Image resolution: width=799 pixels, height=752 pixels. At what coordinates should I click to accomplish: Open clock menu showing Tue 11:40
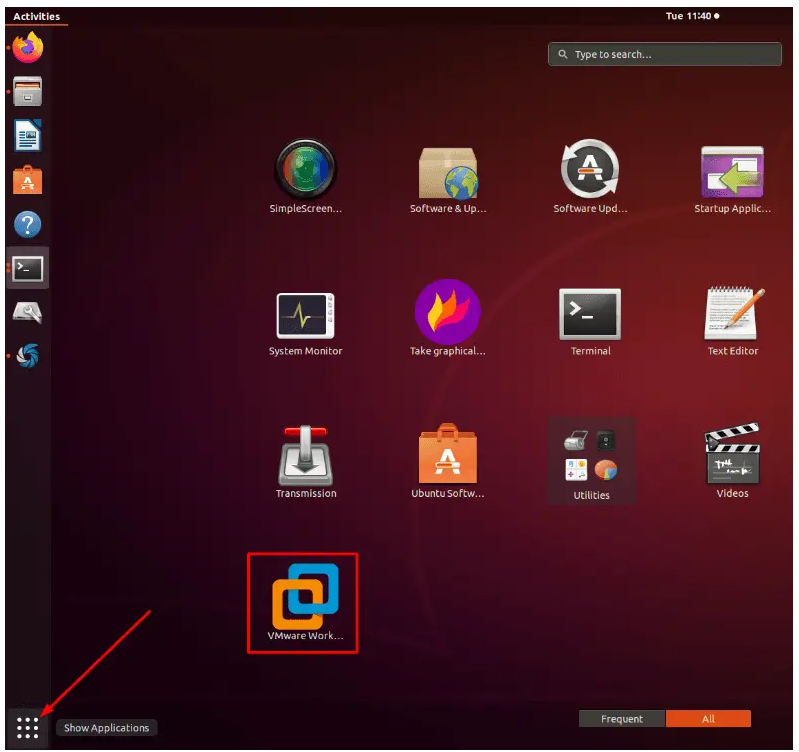coord(692,16)
